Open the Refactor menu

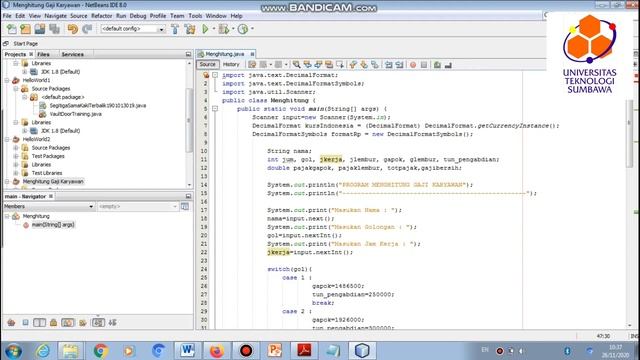pyautogui.click(x=101, y=16)
